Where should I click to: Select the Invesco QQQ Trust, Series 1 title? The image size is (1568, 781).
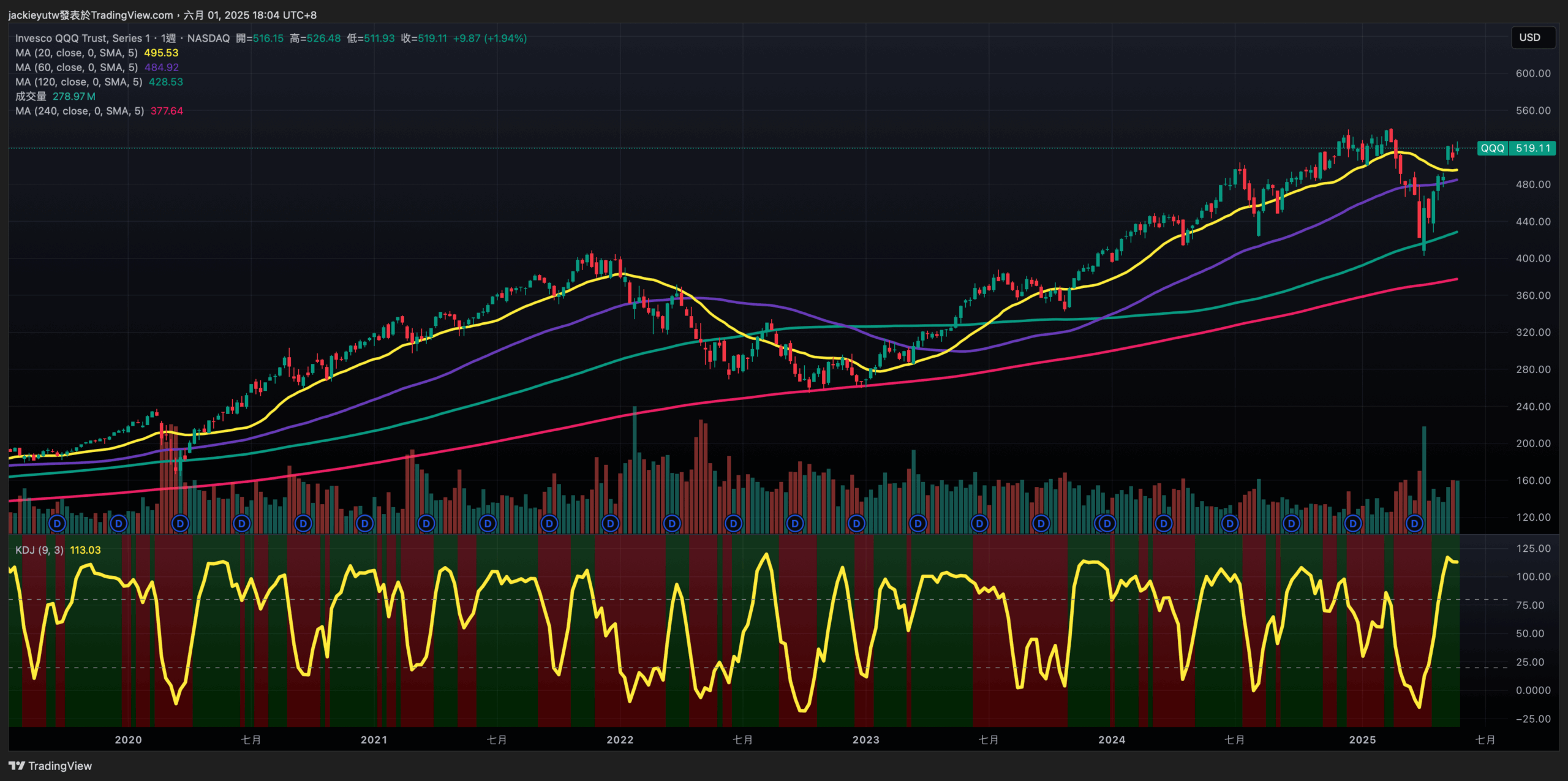83,38
